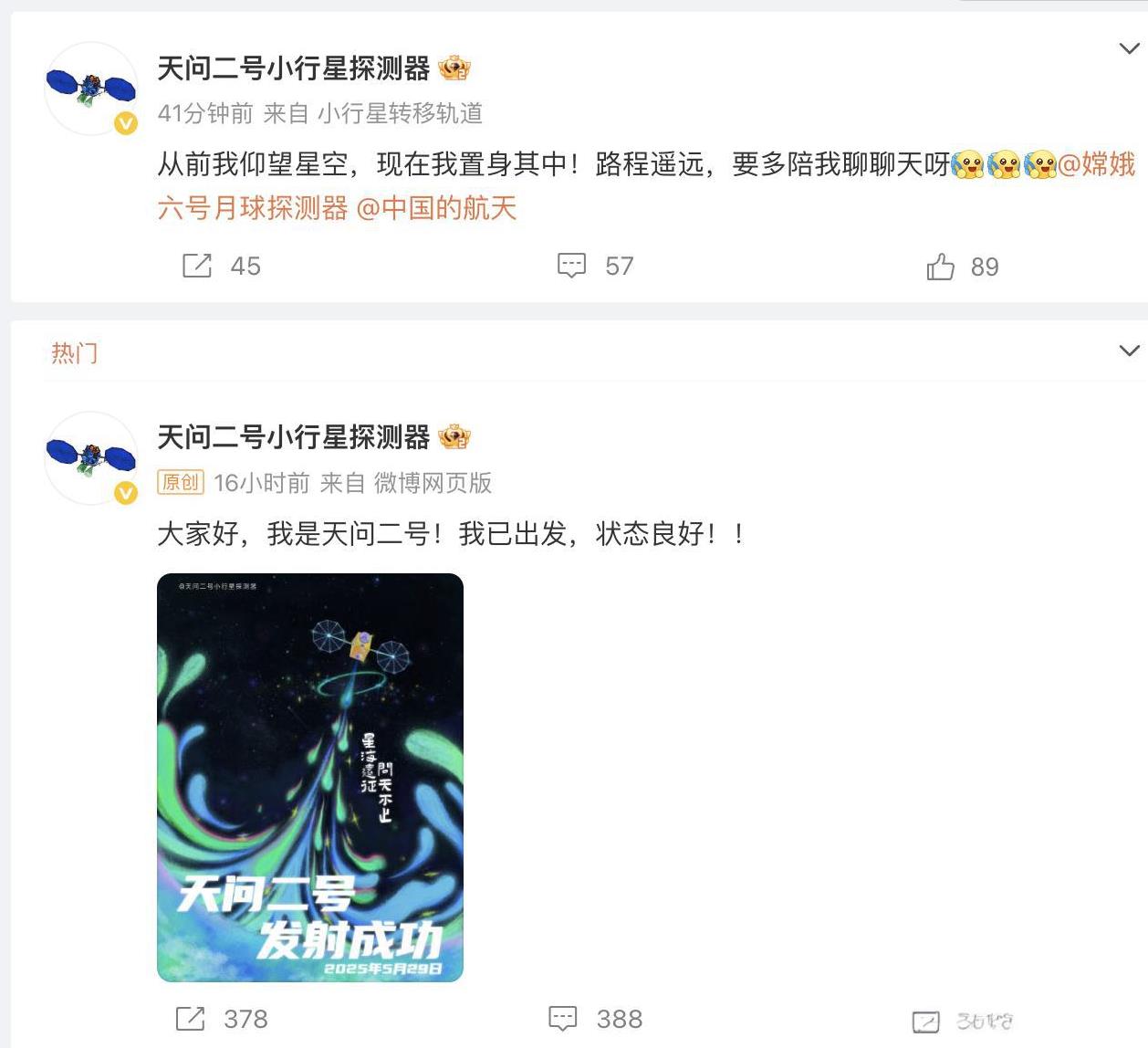Click yellow verified badge on first avatar
1148x1048 pixels.
[x=125, y=123]
